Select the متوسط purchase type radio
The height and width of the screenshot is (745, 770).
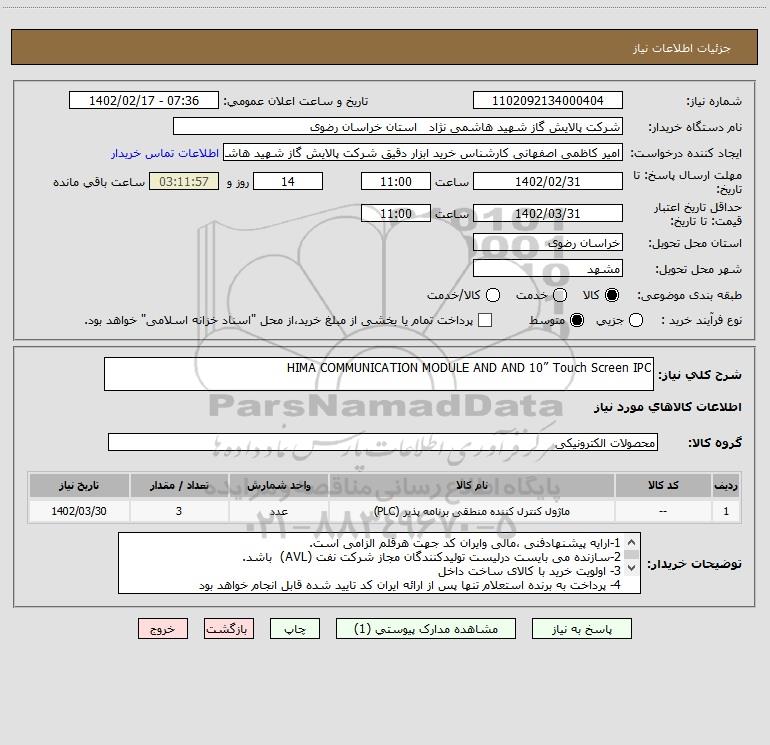(577, 321)
